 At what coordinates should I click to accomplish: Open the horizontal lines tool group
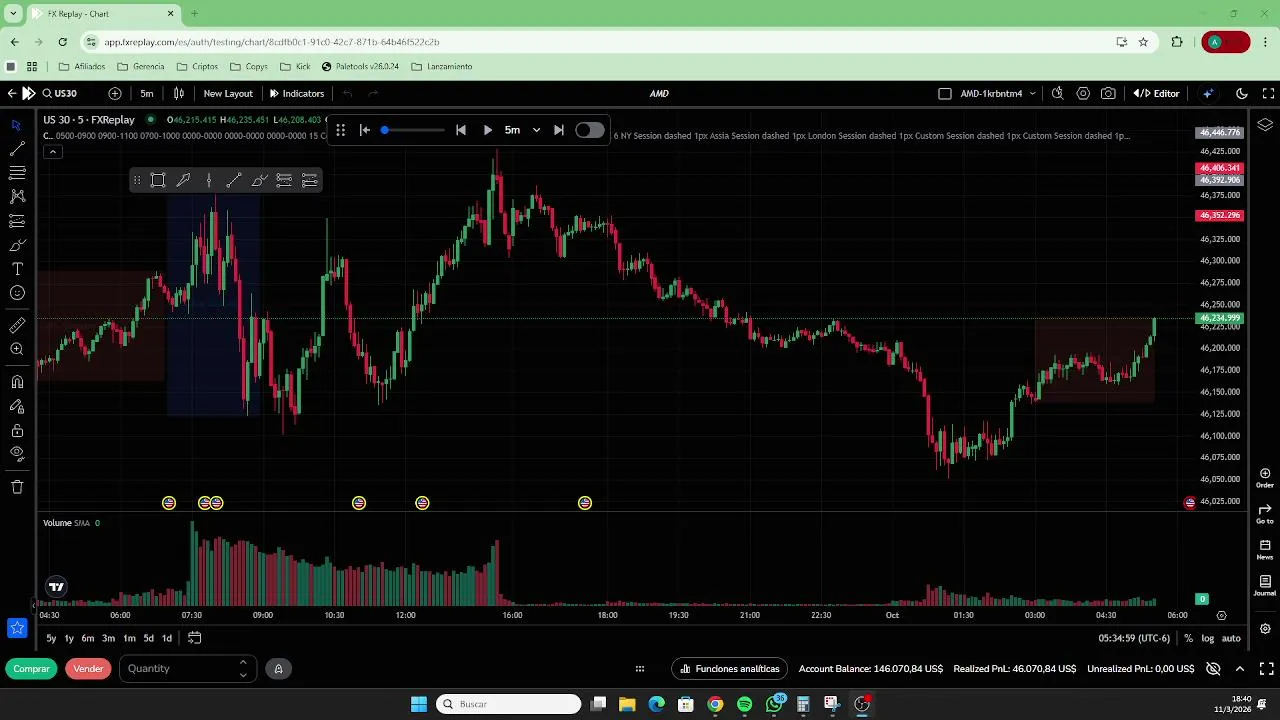[x=17, y=173]
